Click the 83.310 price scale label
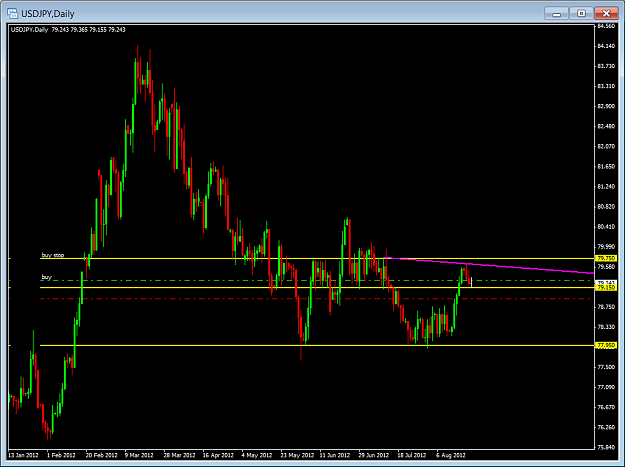 (x=606, y=86)
